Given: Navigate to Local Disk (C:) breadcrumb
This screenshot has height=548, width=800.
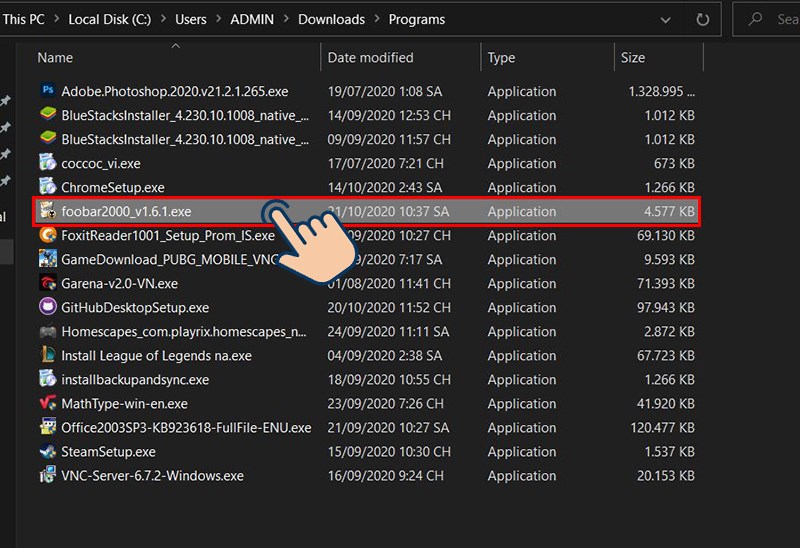Looking at the screenshot, I should 110,19.
